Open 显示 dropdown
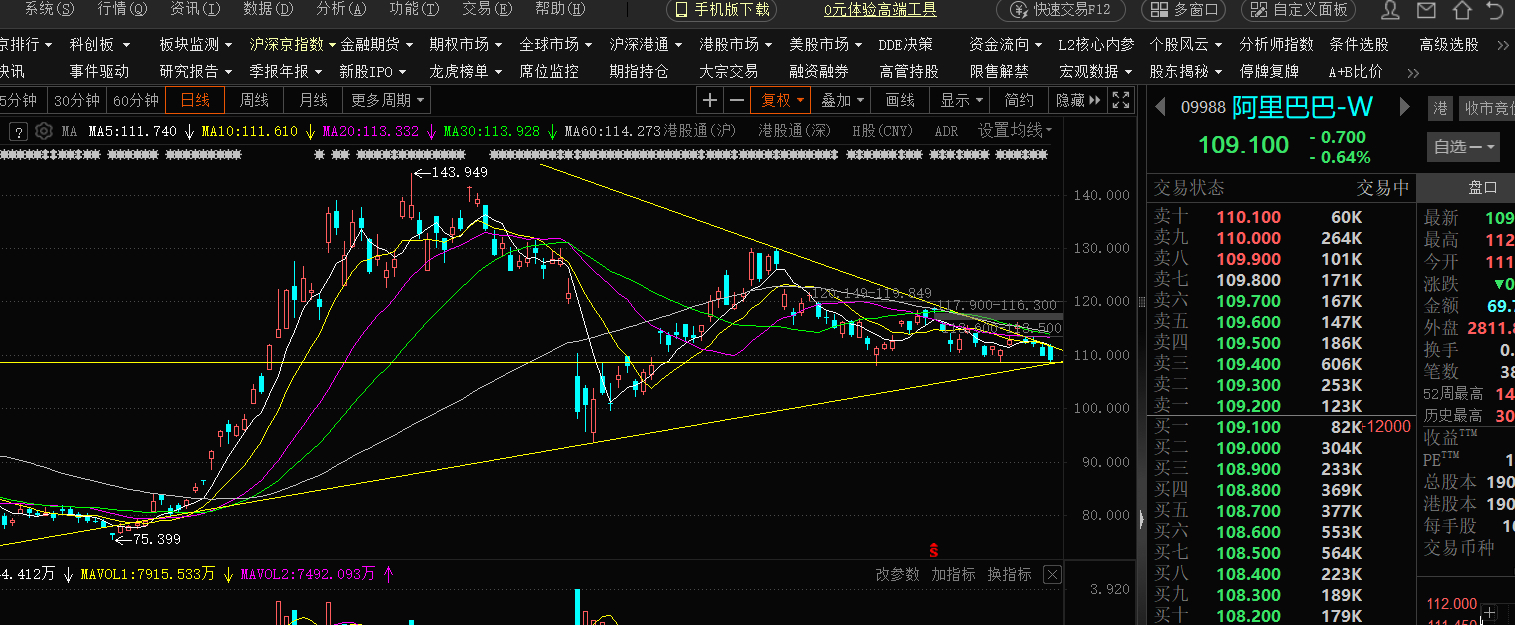 961,100
